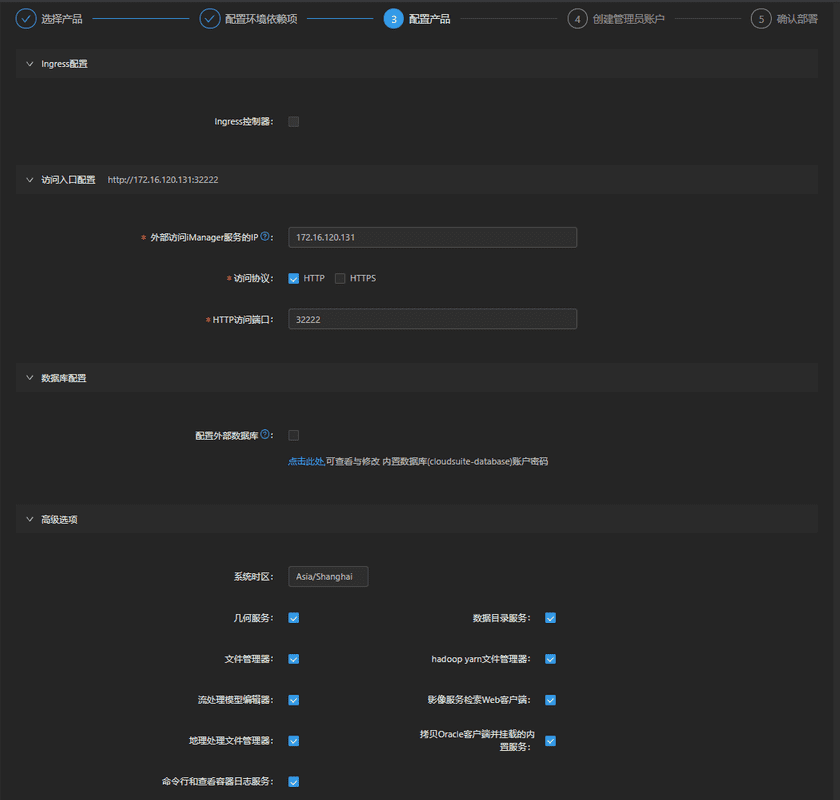
Task: Collapse the 数据库配置 section
Action: coord(30,378)
